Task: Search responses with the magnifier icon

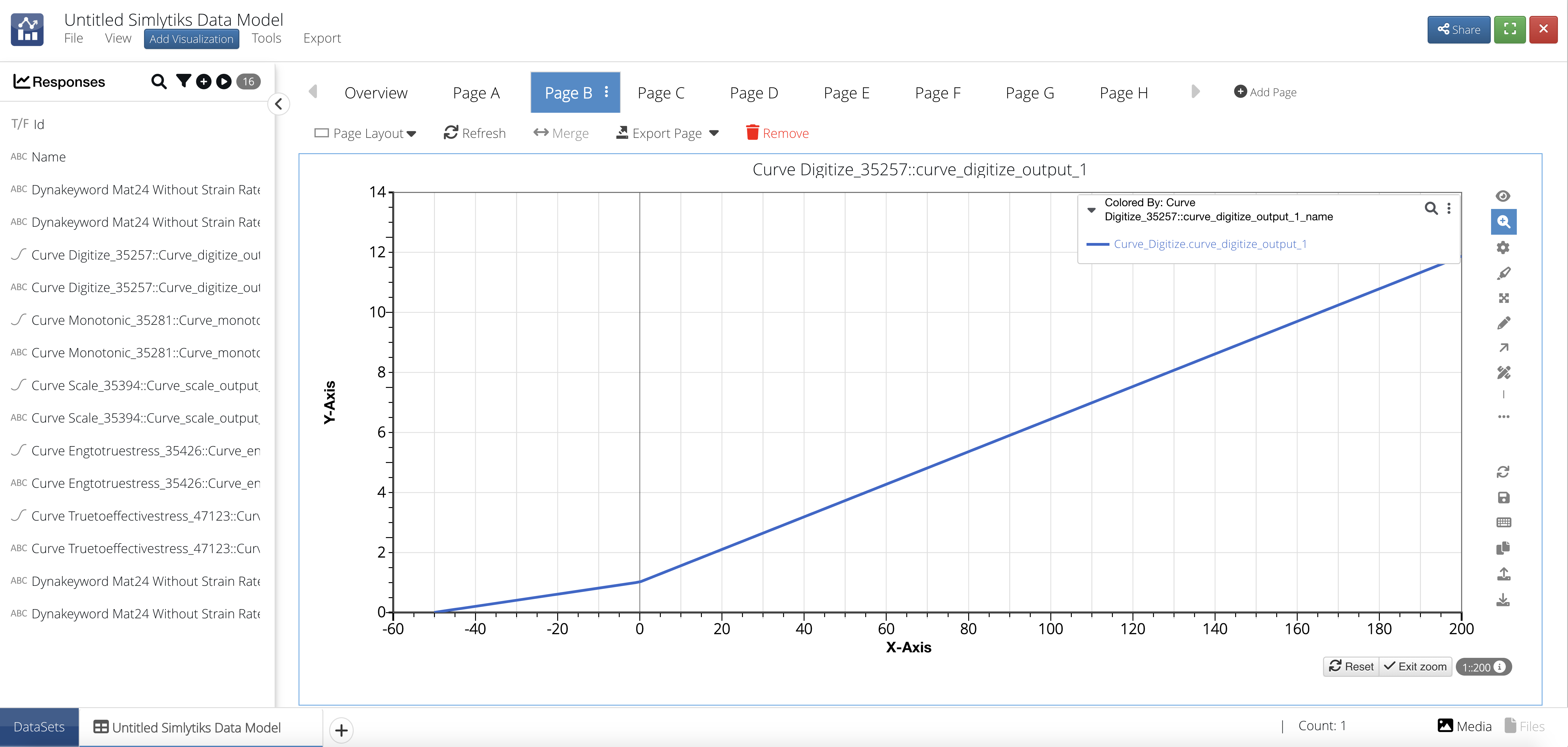Action: click(x=159, y=82)
